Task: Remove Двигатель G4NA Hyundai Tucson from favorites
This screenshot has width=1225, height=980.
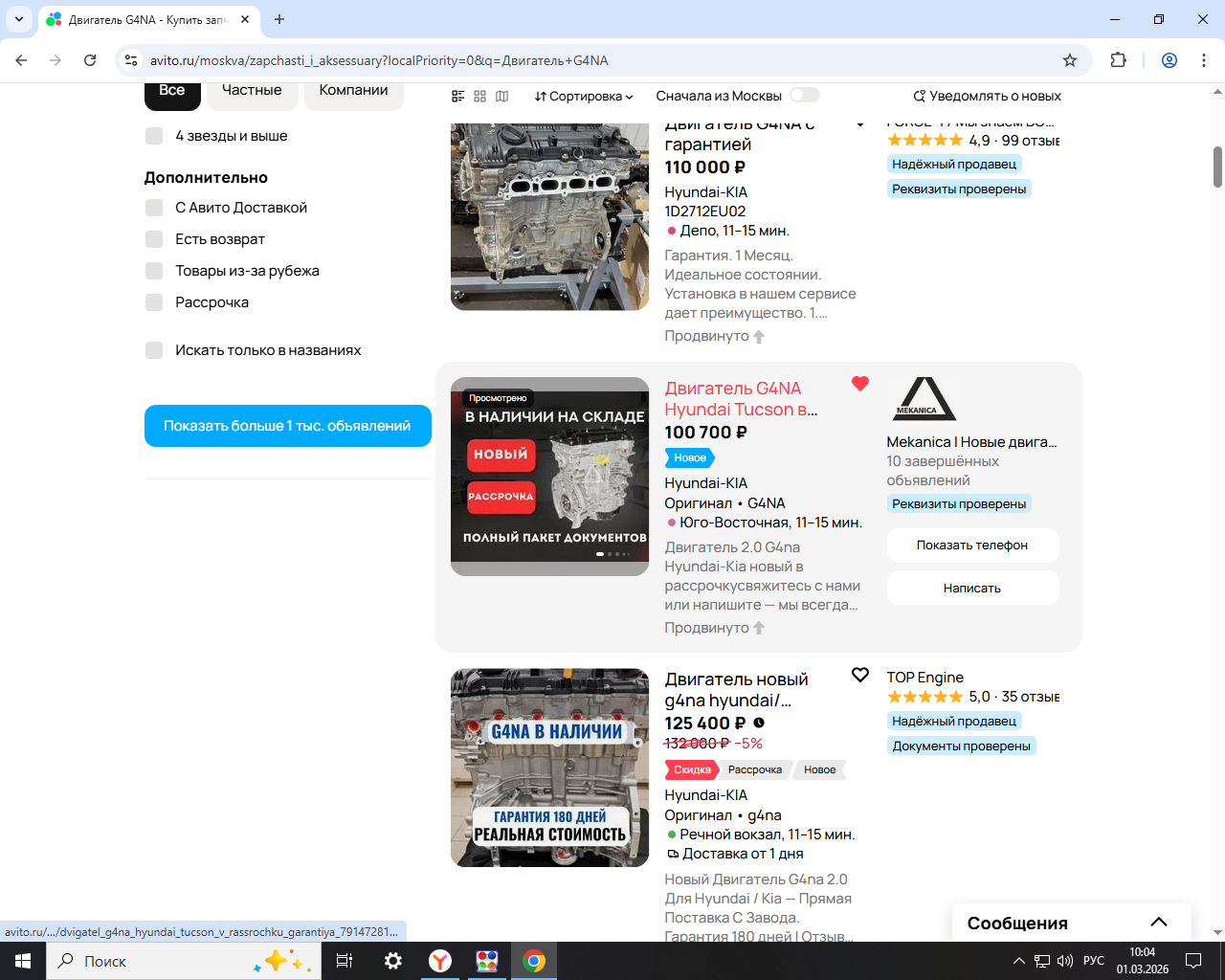Action: (860, 384)
